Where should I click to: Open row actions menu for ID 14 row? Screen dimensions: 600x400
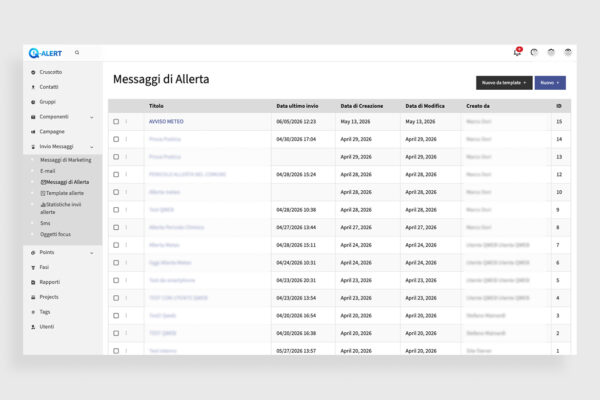tap(126, 139)
